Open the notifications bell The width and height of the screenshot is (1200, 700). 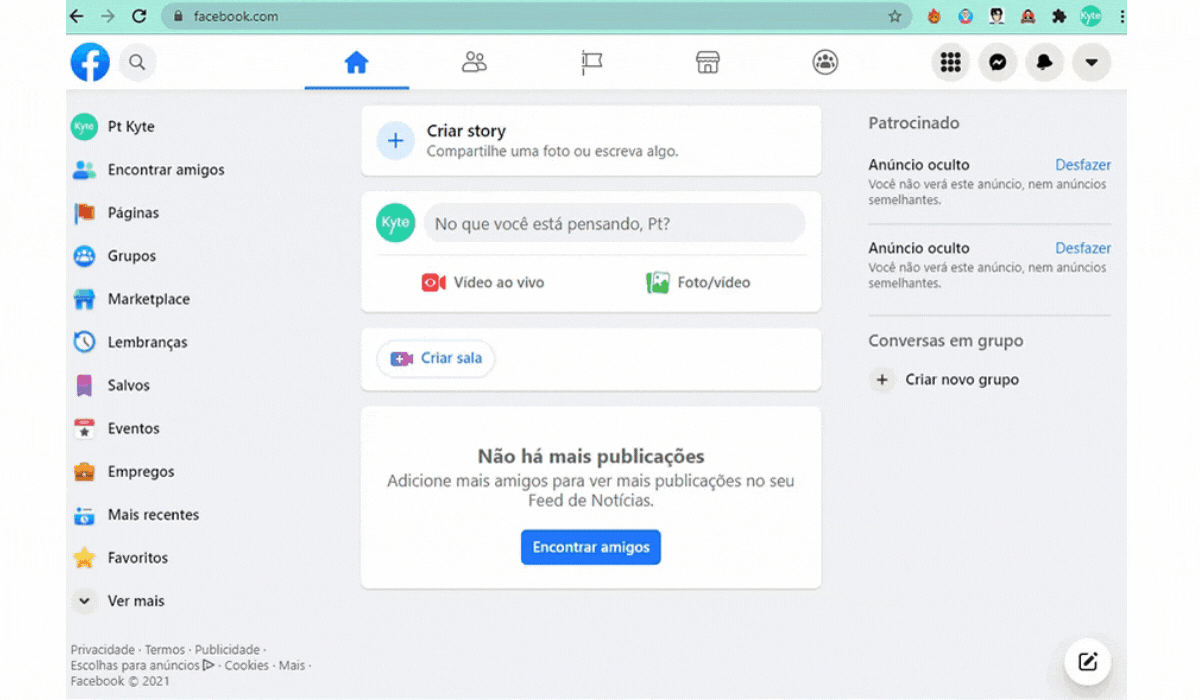tap(1044, 62)
